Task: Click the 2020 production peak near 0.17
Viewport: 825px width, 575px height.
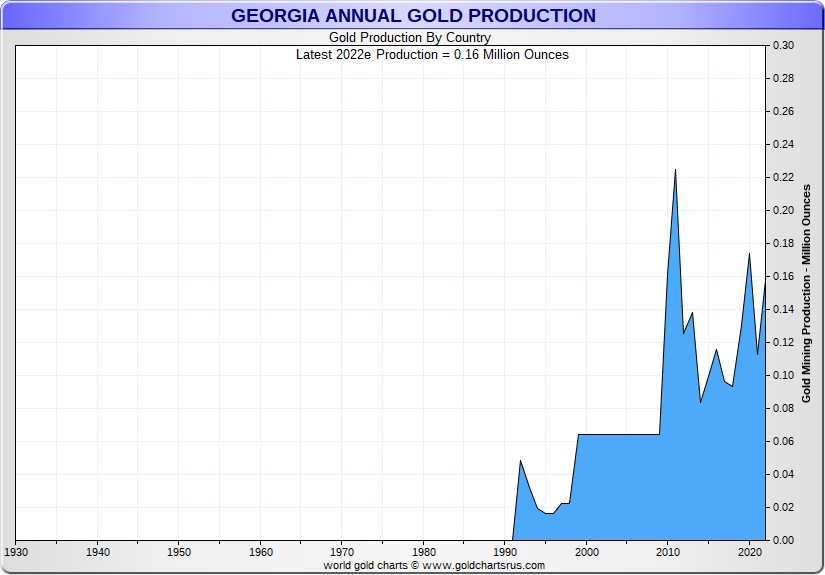Action: click(749, 254)
